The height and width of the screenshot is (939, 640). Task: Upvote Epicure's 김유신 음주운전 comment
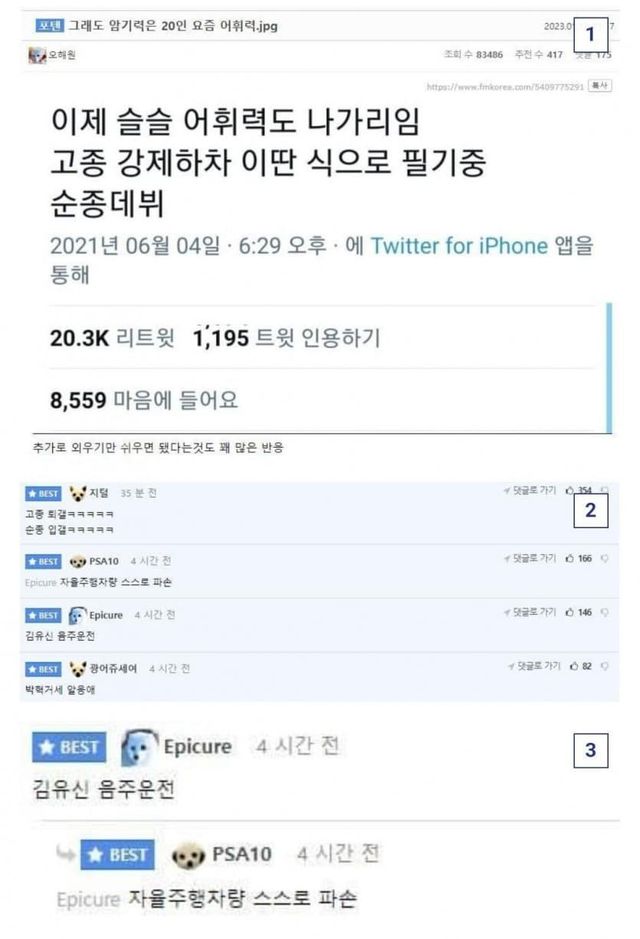[569, 612]
